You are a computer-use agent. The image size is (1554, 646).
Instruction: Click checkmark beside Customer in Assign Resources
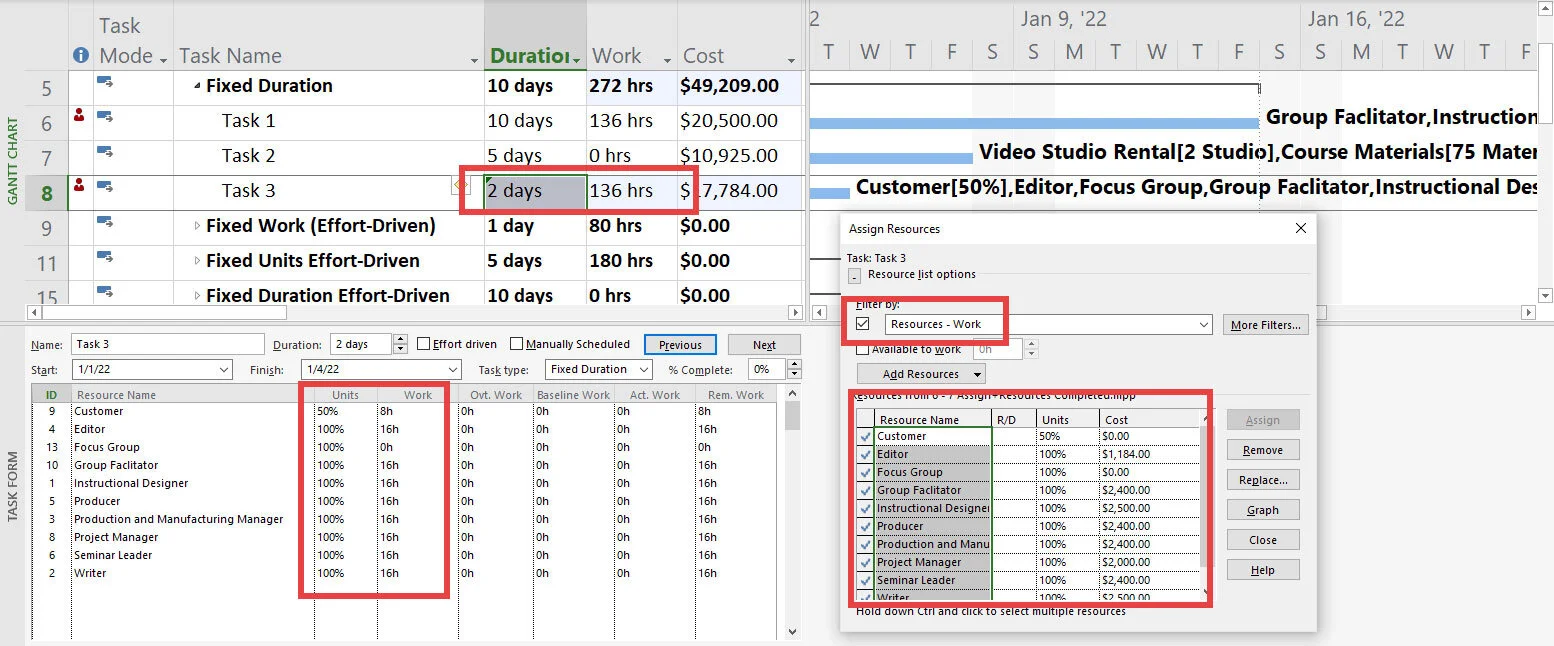(x=865, y=436)
